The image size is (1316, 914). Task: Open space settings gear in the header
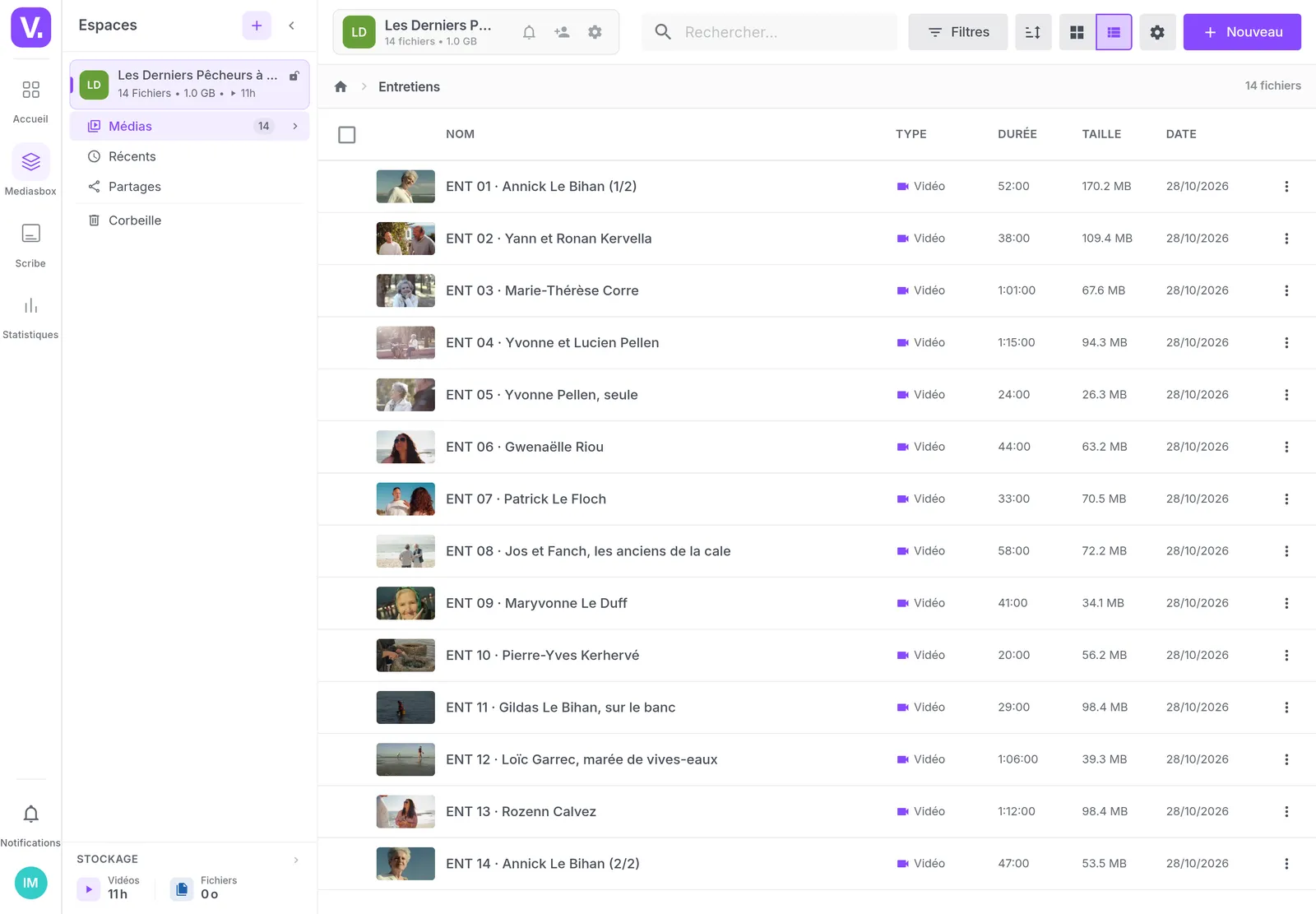595,32
